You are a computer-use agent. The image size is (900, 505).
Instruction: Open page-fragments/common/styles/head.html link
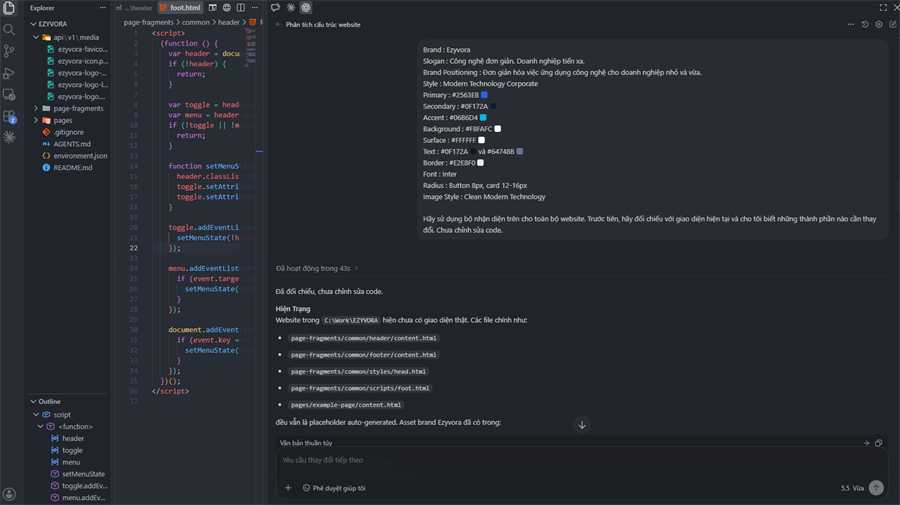pyautogui.click(x=358, y=372)
